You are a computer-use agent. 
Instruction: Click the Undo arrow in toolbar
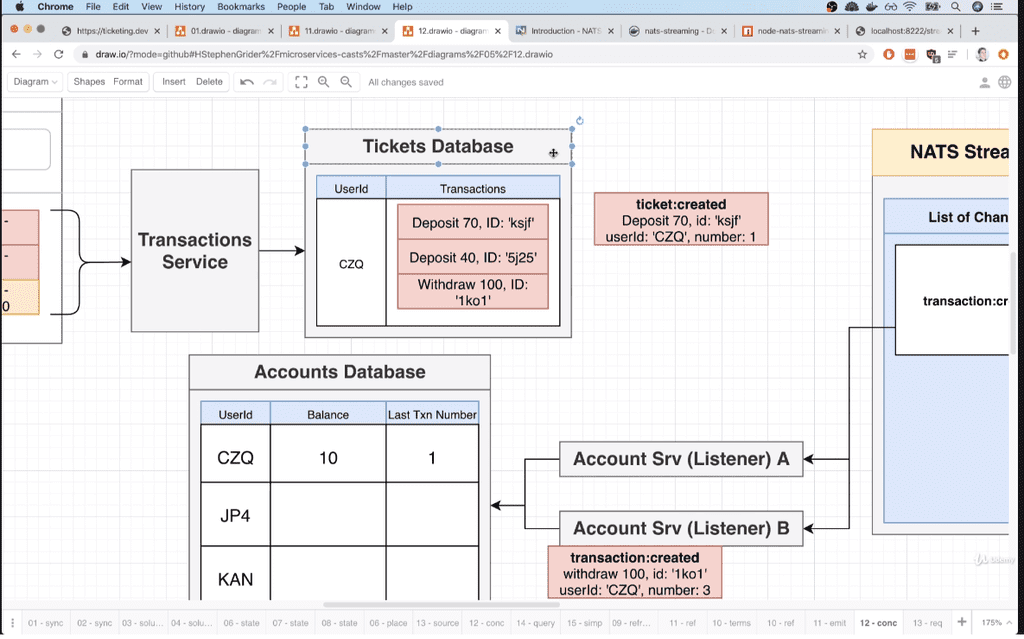point(247,82)
